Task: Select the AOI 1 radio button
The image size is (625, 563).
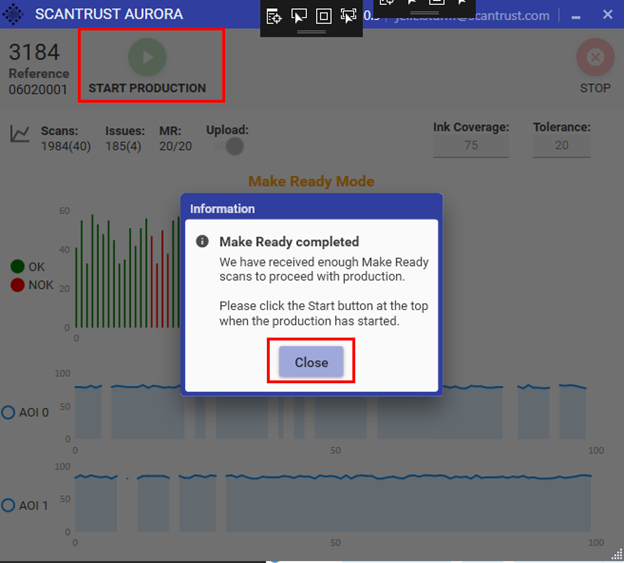Action: (8, 505)
